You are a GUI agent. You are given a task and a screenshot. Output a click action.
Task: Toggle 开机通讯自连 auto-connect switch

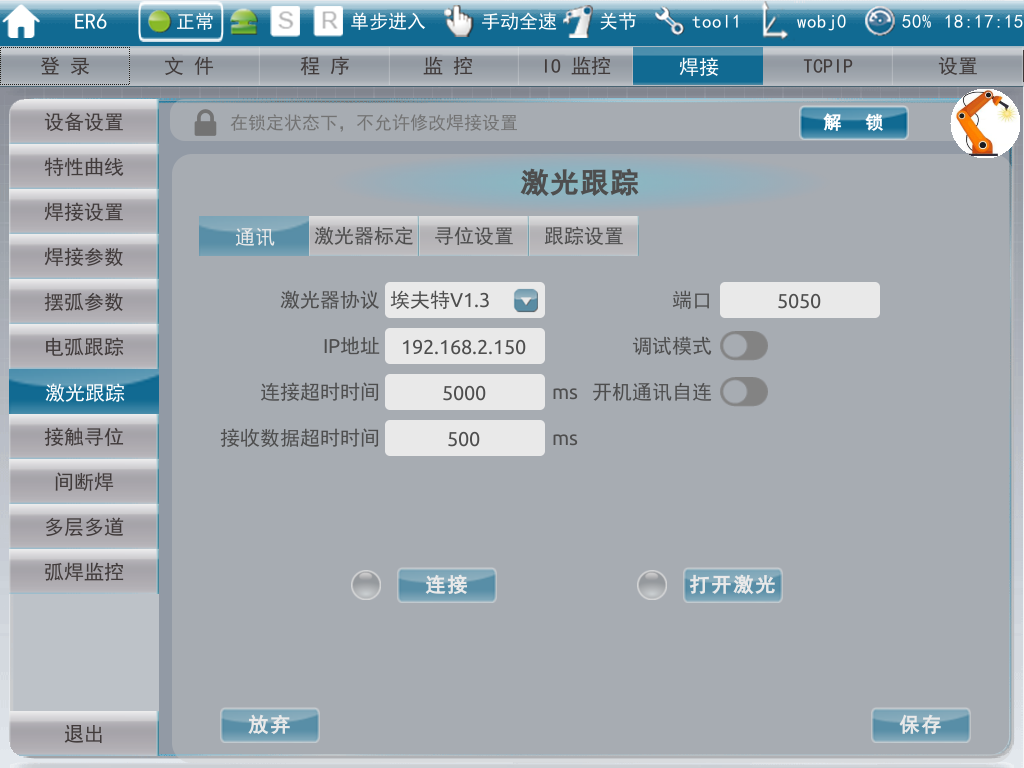point(744,392)
